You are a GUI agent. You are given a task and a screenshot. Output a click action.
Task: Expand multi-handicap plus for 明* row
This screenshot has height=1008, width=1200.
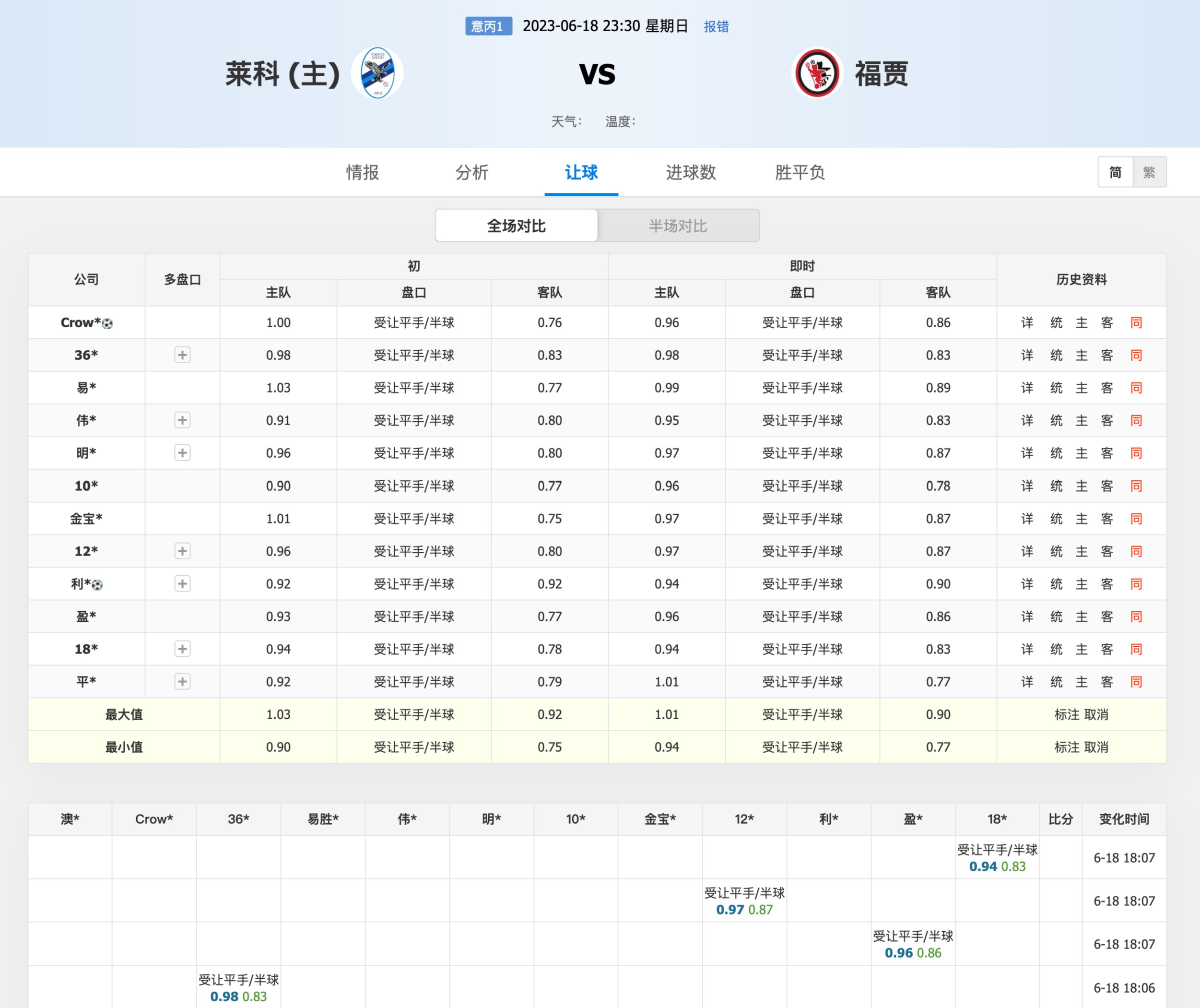click(182, 453)
